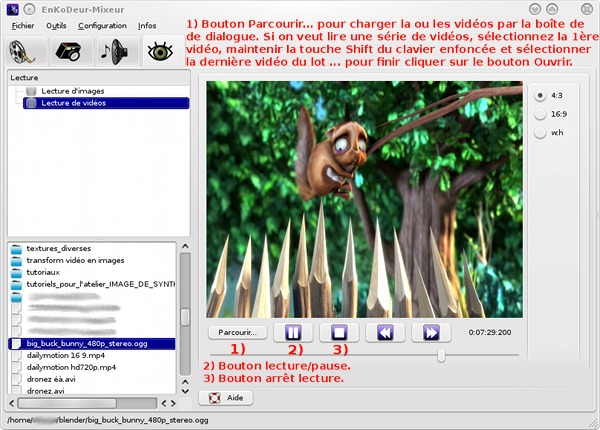Click the video preview frame
The width and height of the screenshot is (600, 430).
coord(364,199)
